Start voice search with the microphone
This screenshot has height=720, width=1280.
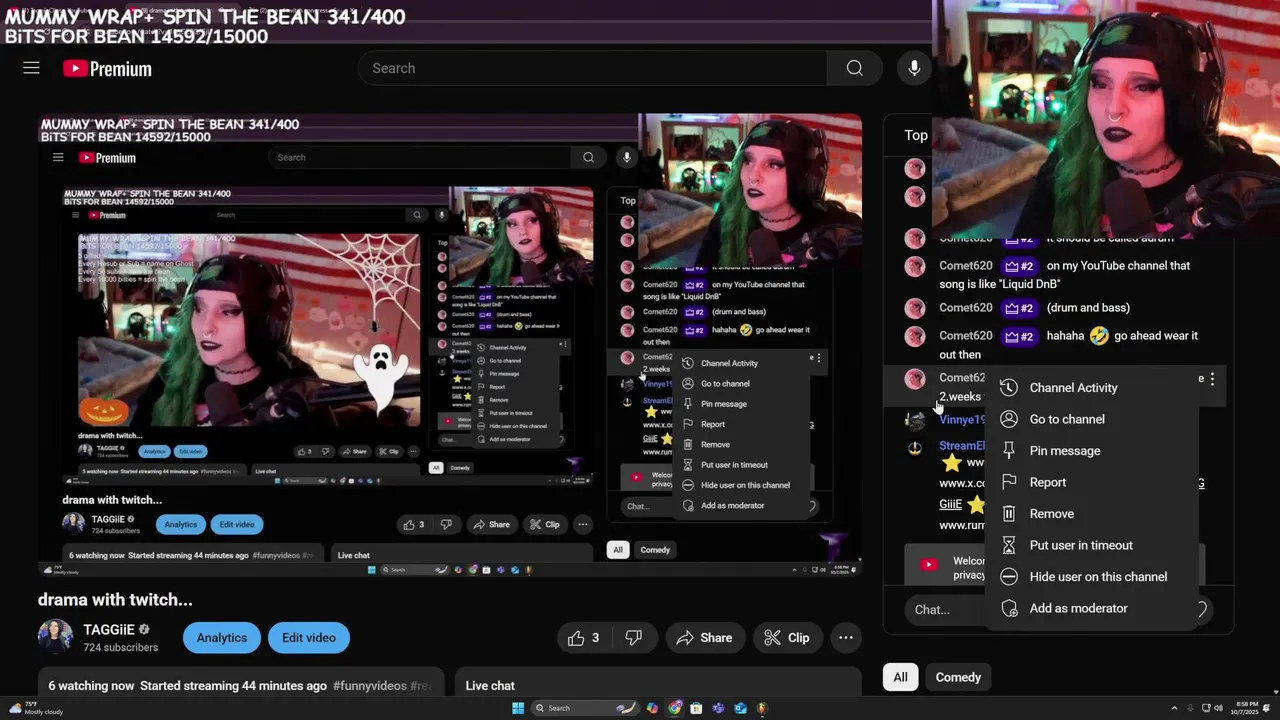coord(914,68)
